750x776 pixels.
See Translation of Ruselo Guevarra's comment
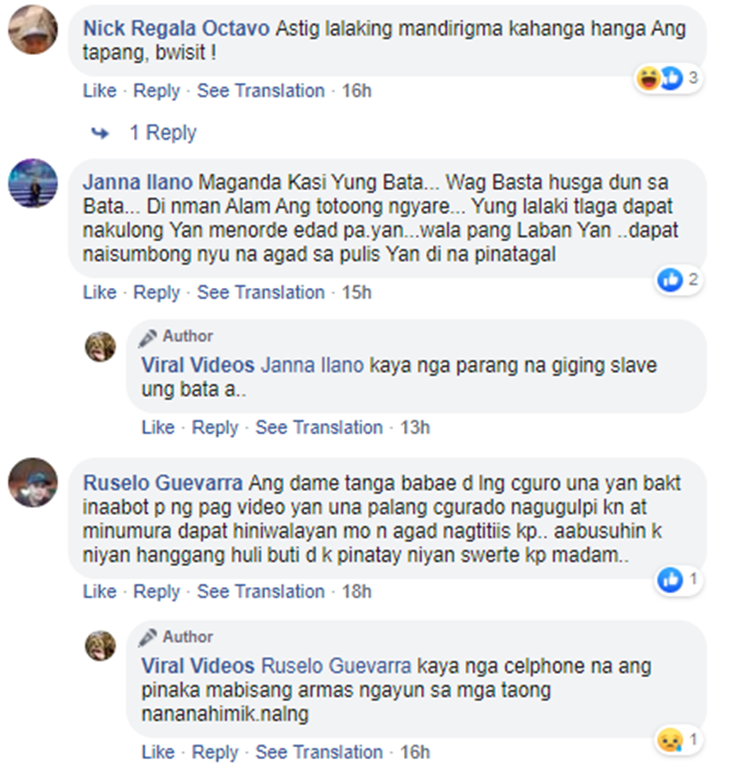261,591
